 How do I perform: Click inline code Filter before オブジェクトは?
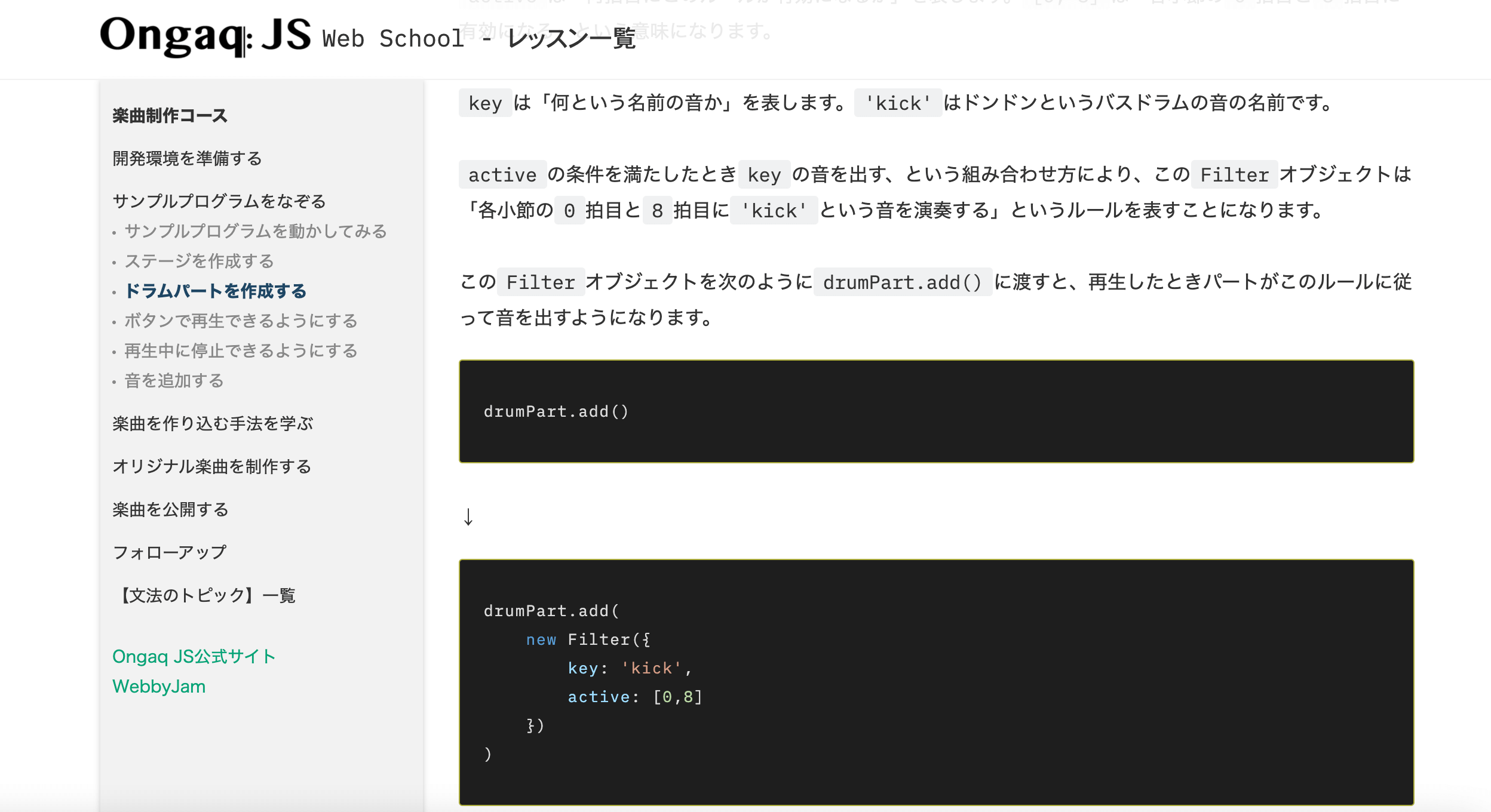[1234, 174]
